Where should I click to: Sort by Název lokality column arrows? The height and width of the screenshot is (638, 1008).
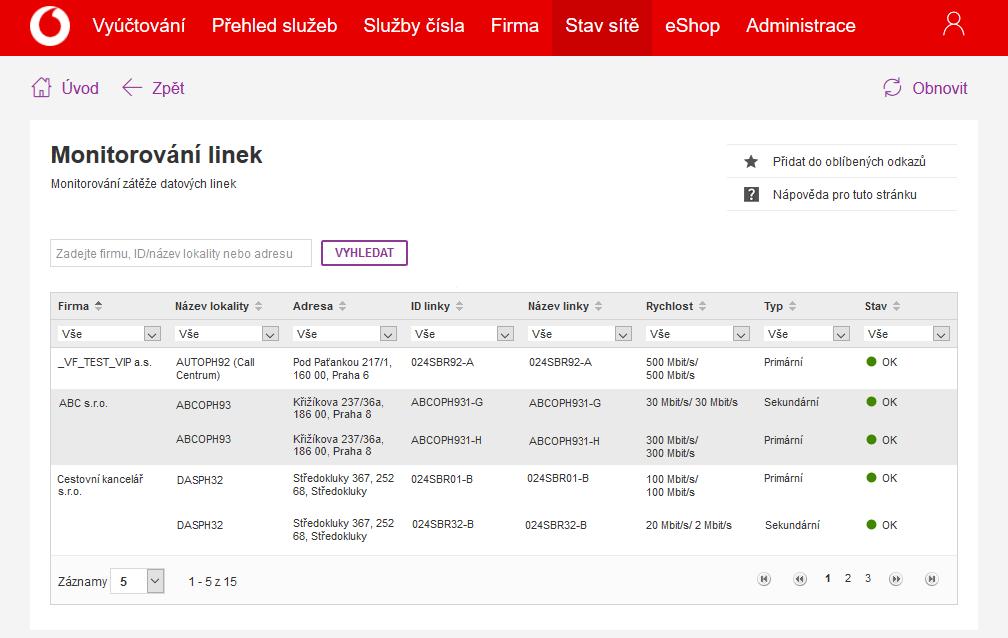point(258,306)
